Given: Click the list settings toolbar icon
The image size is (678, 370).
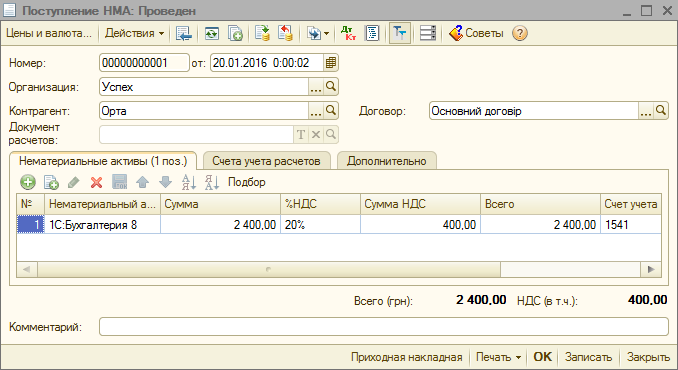Looking at the screenshot, I should click(x=428, y=33).
